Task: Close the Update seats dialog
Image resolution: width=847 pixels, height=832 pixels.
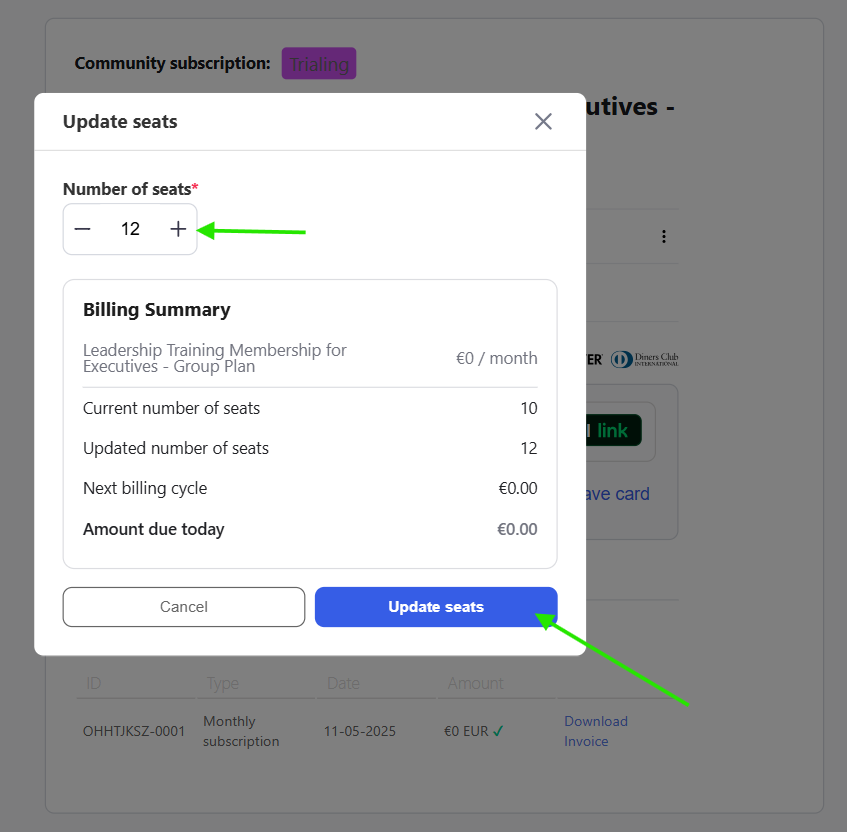Action: click(543, 122)
